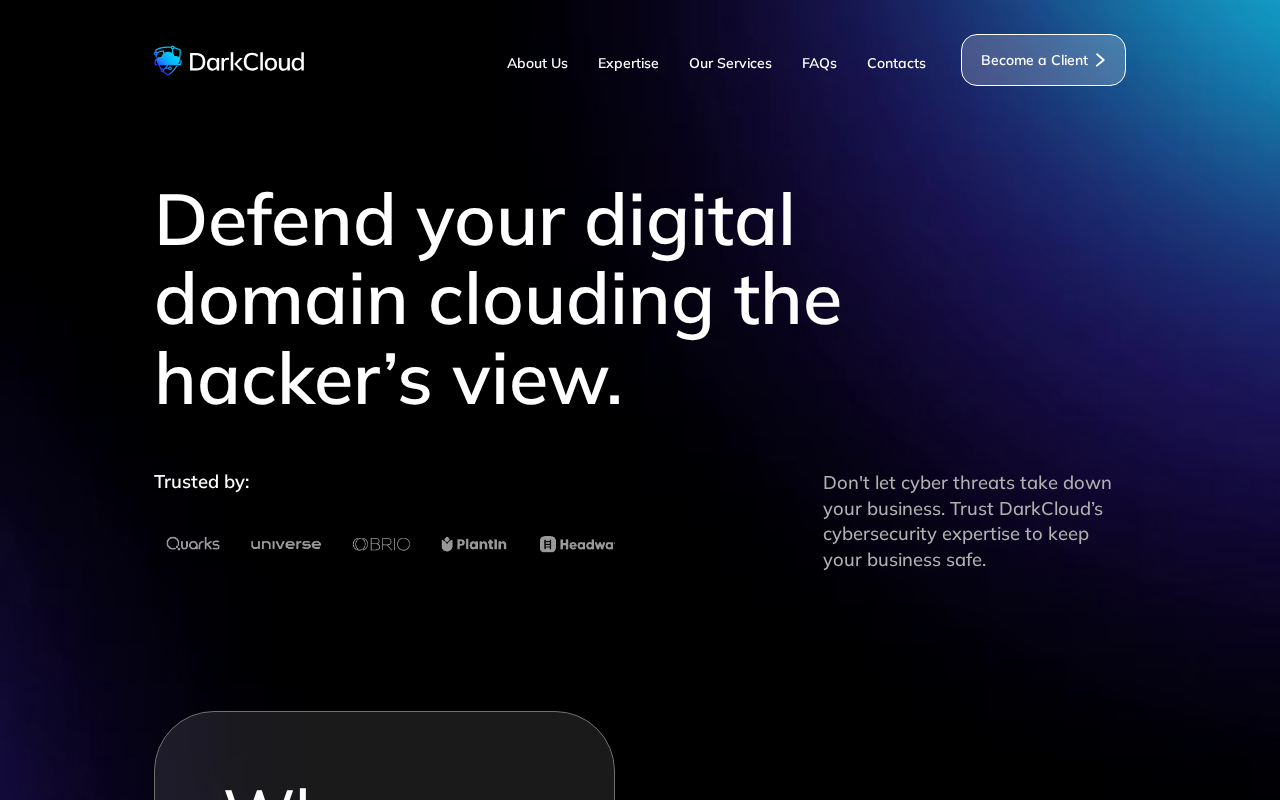Click the Quarks partner logo

pos(193,544)
